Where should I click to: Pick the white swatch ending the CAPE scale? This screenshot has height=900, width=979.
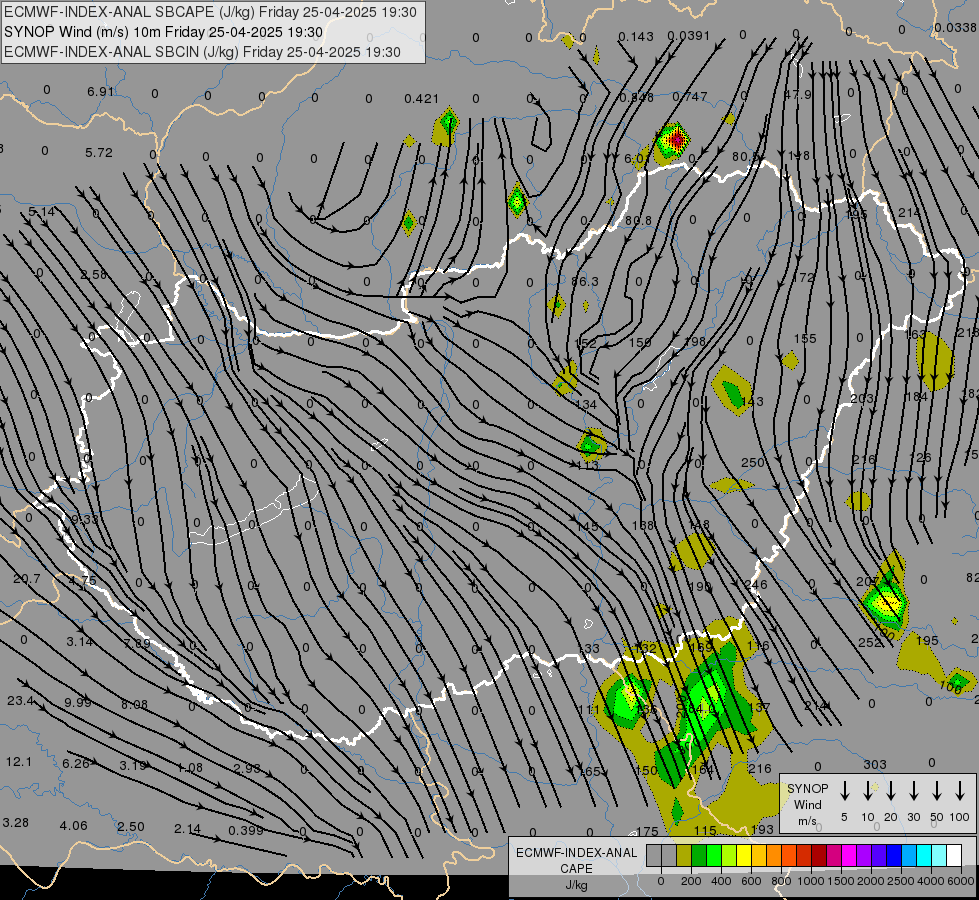point(953,855)
